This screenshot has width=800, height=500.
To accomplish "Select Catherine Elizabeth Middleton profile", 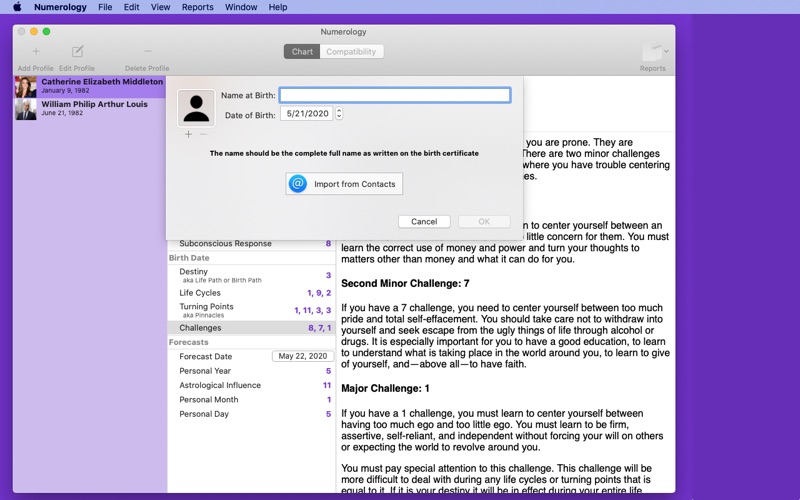I will pyautogui.click(x=90, y=87).
